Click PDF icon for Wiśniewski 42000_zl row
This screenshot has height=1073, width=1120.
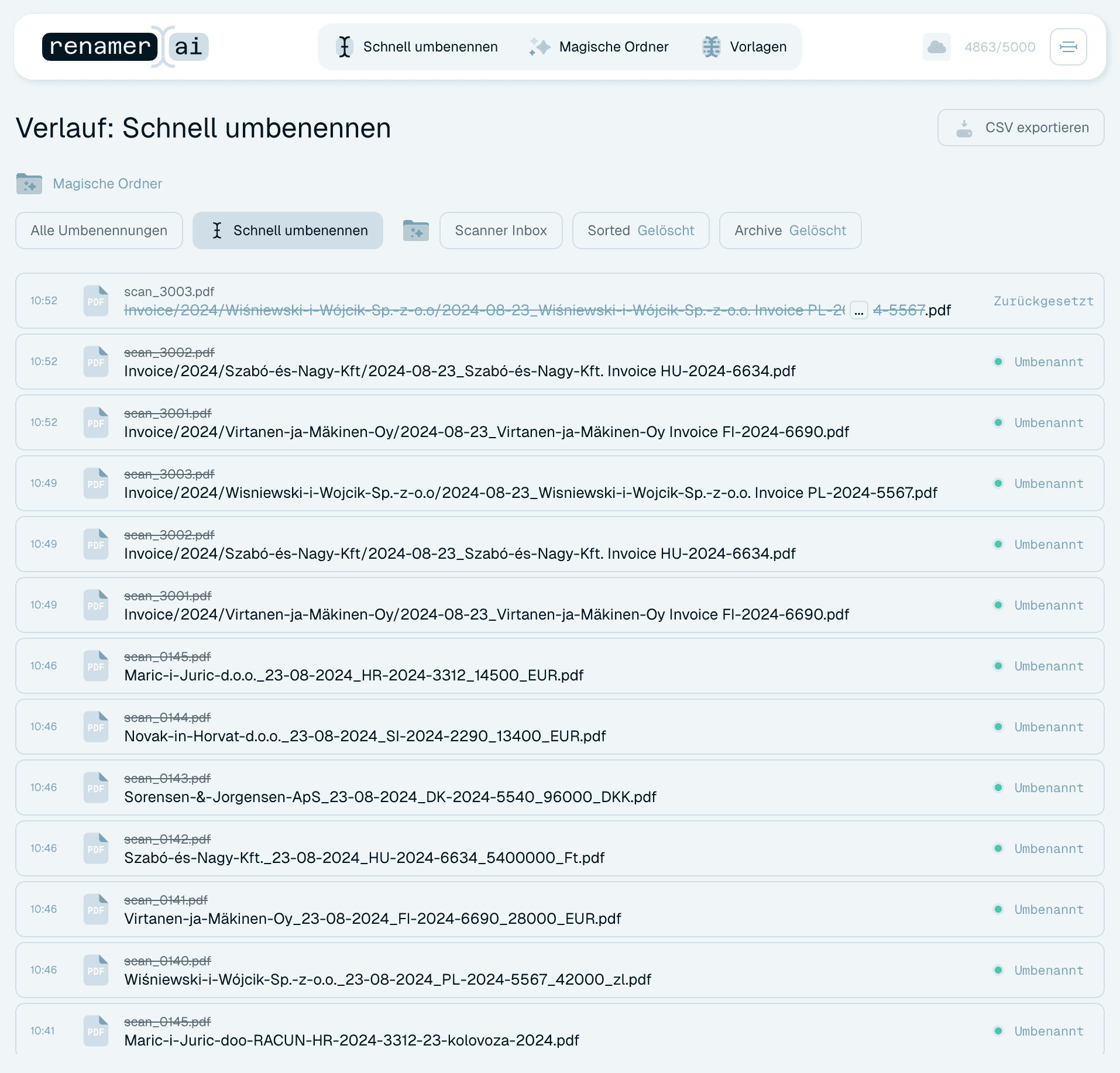[96, 970]
